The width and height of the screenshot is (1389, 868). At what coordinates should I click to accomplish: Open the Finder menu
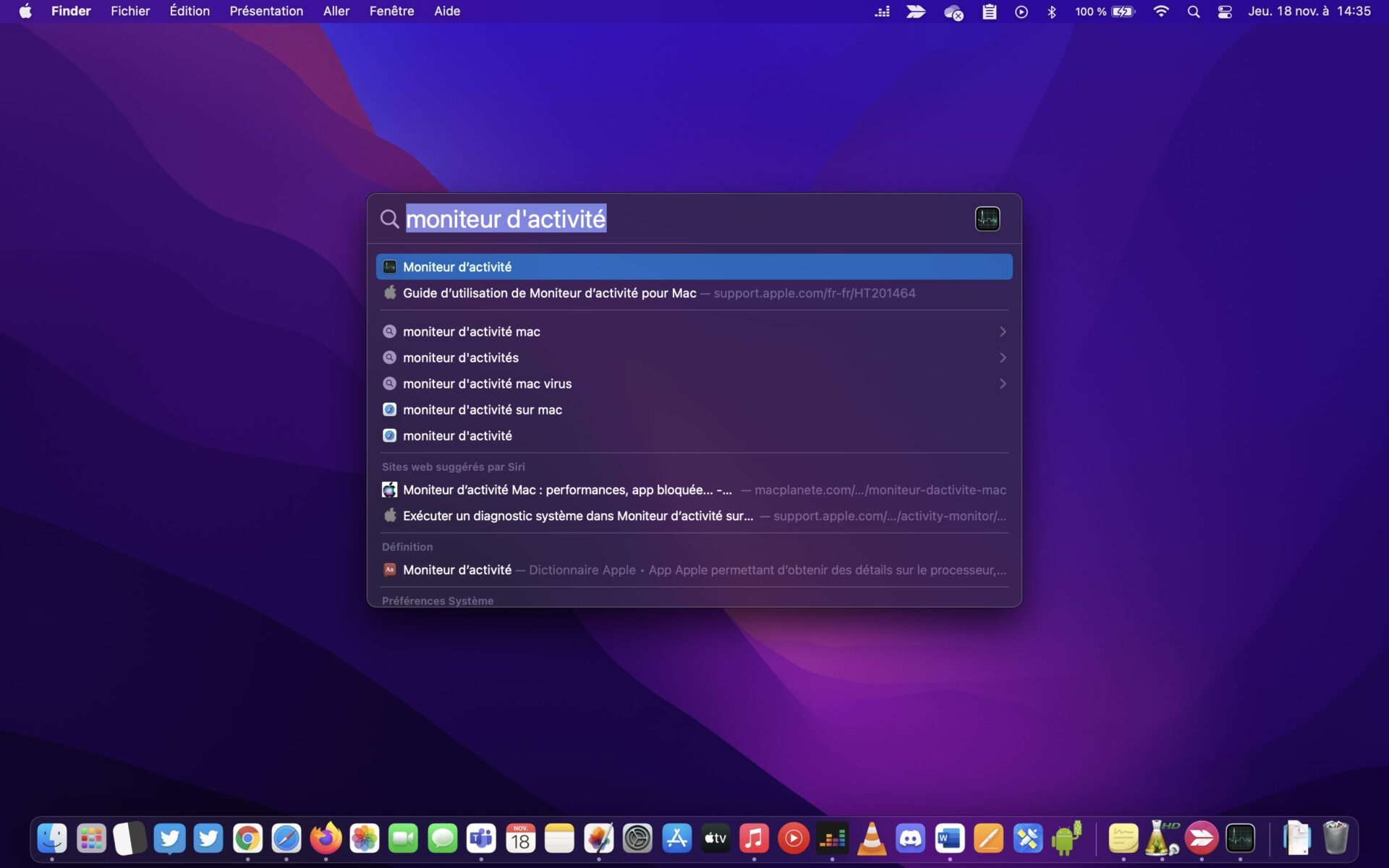(x=71, y=12)
